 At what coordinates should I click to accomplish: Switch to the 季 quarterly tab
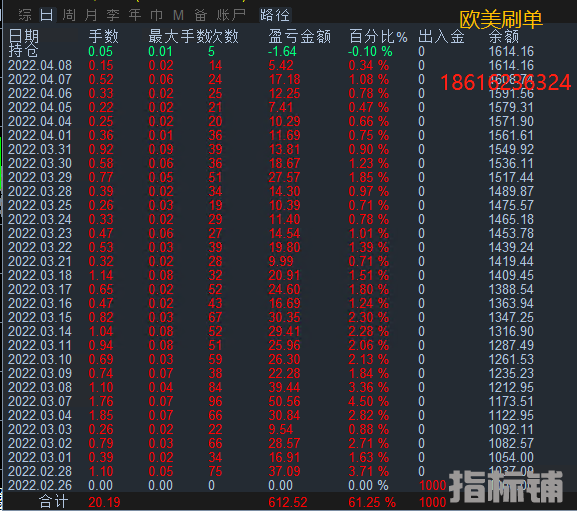tap(113, 15)
